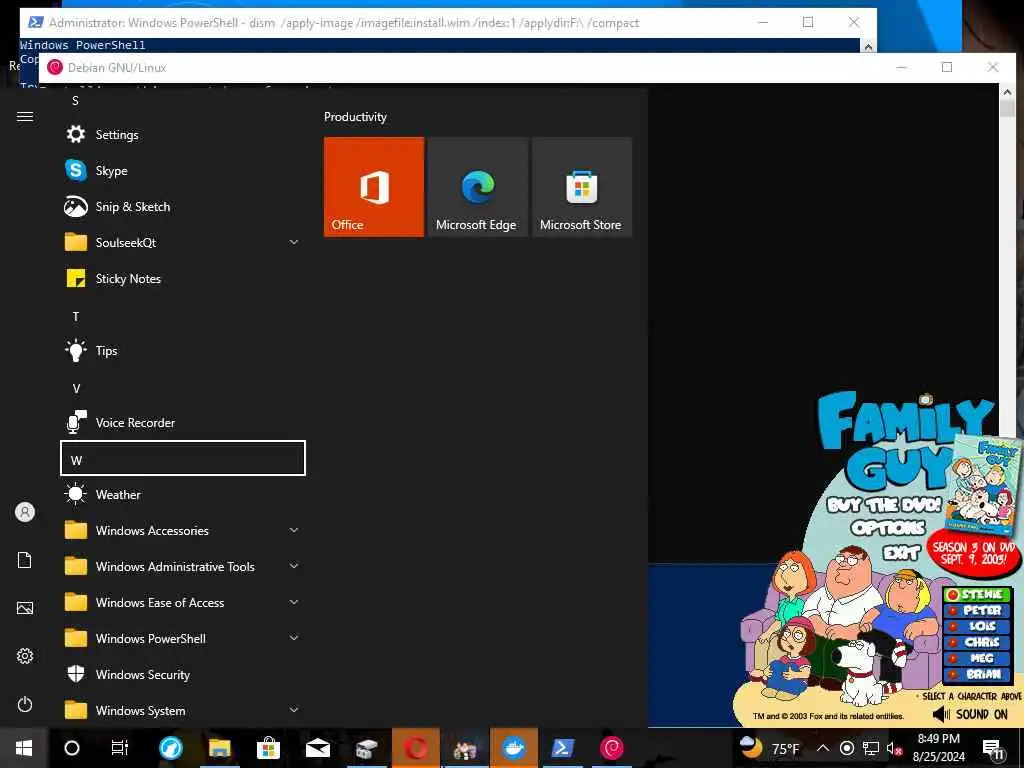Expand the Windows PowerShell folder
The height and width of the screenshot is (768, 1024).
pos(183,638)
